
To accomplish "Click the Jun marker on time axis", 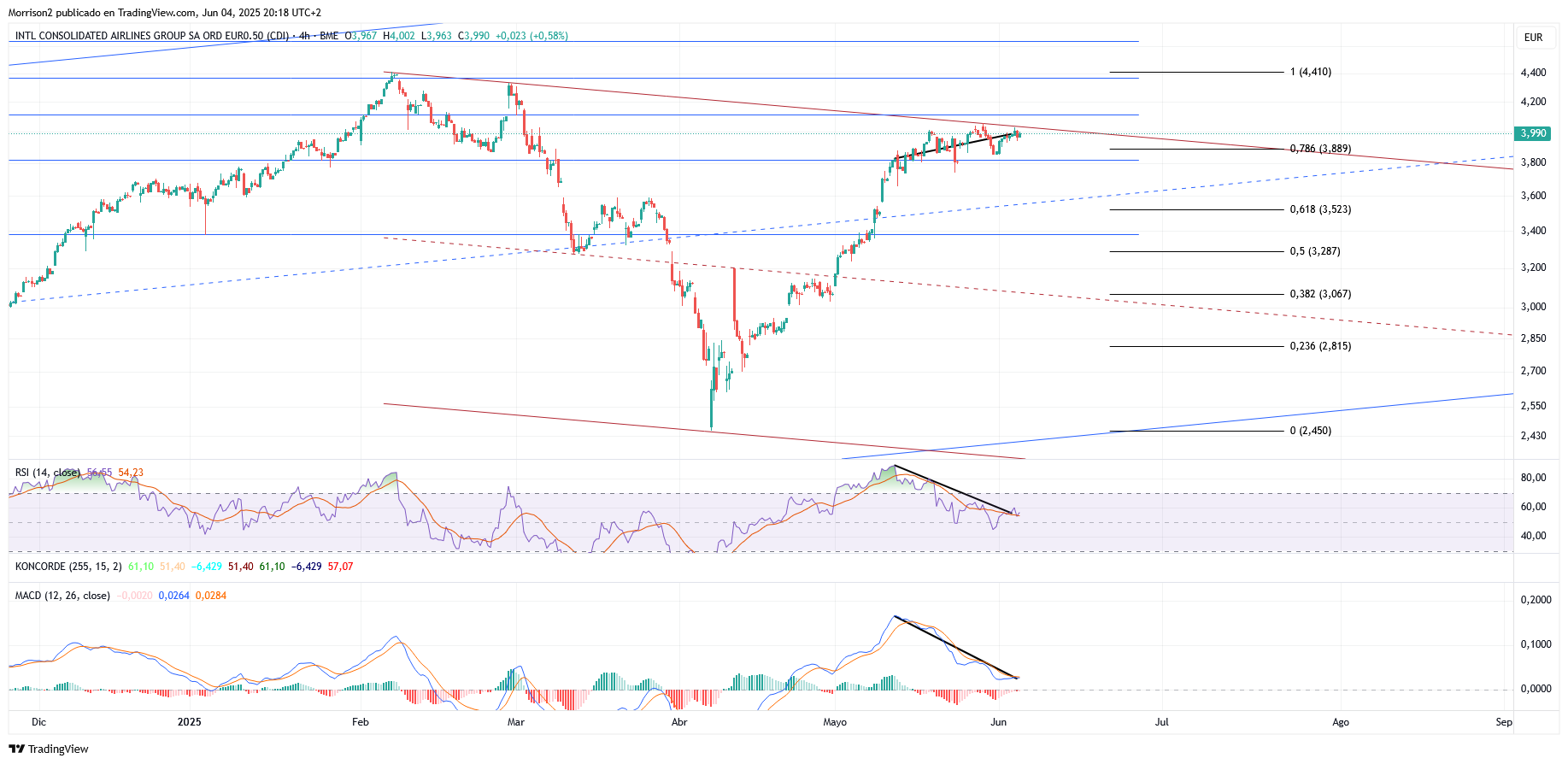I will (x=998, y=722).
